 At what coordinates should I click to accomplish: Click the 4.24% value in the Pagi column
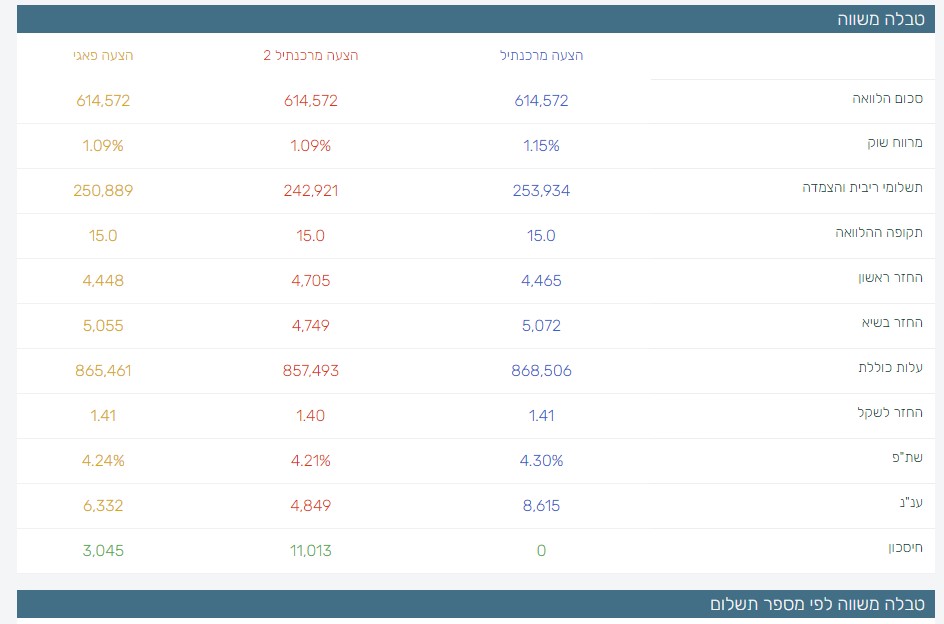[x=103, y=460]
